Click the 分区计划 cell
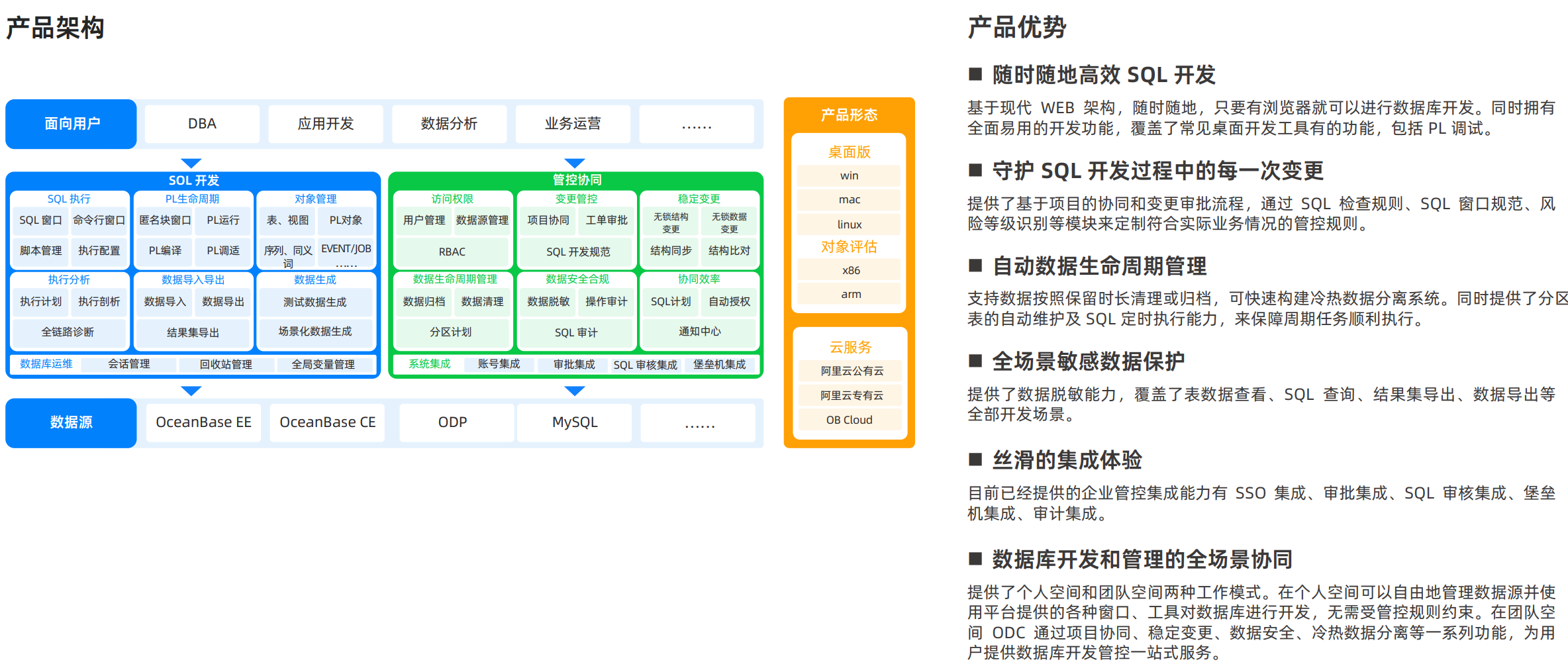 coord(451,332)
